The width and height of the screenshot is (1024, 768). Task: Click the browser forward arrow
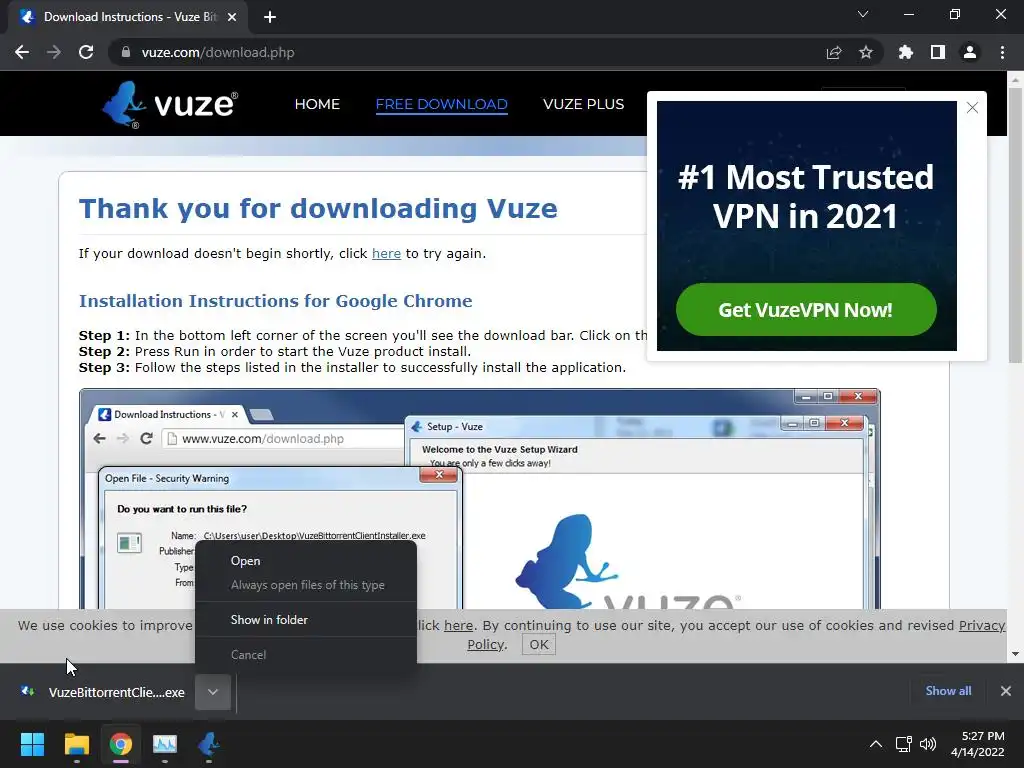pos(54,52)
